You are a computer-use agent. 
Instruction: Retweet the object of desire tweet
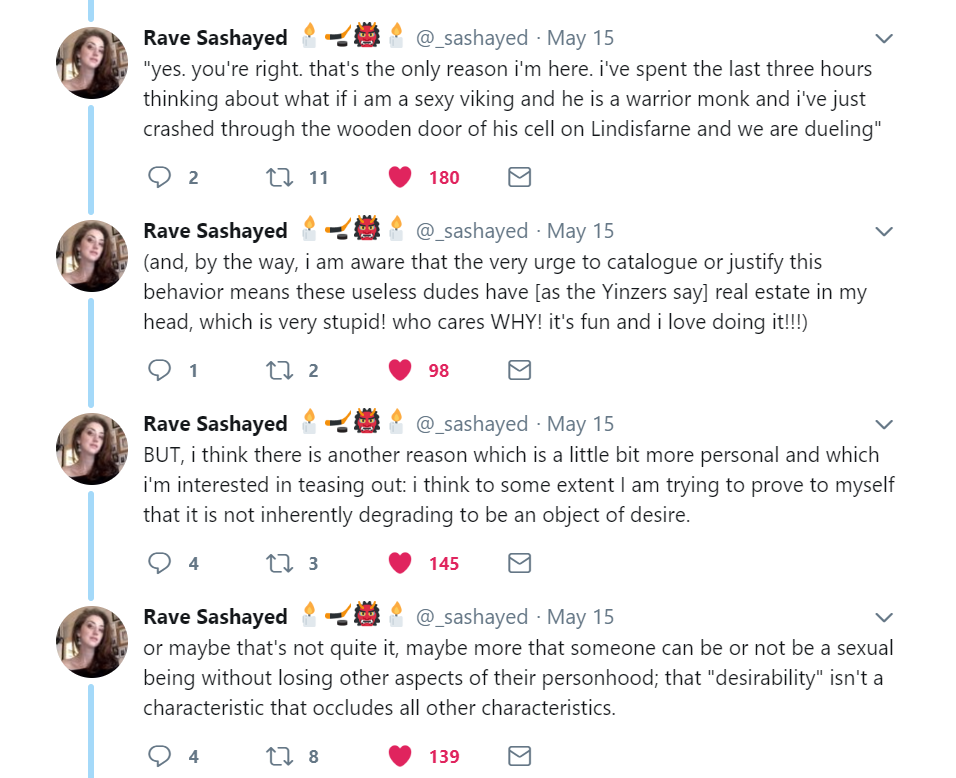(277, 564)
